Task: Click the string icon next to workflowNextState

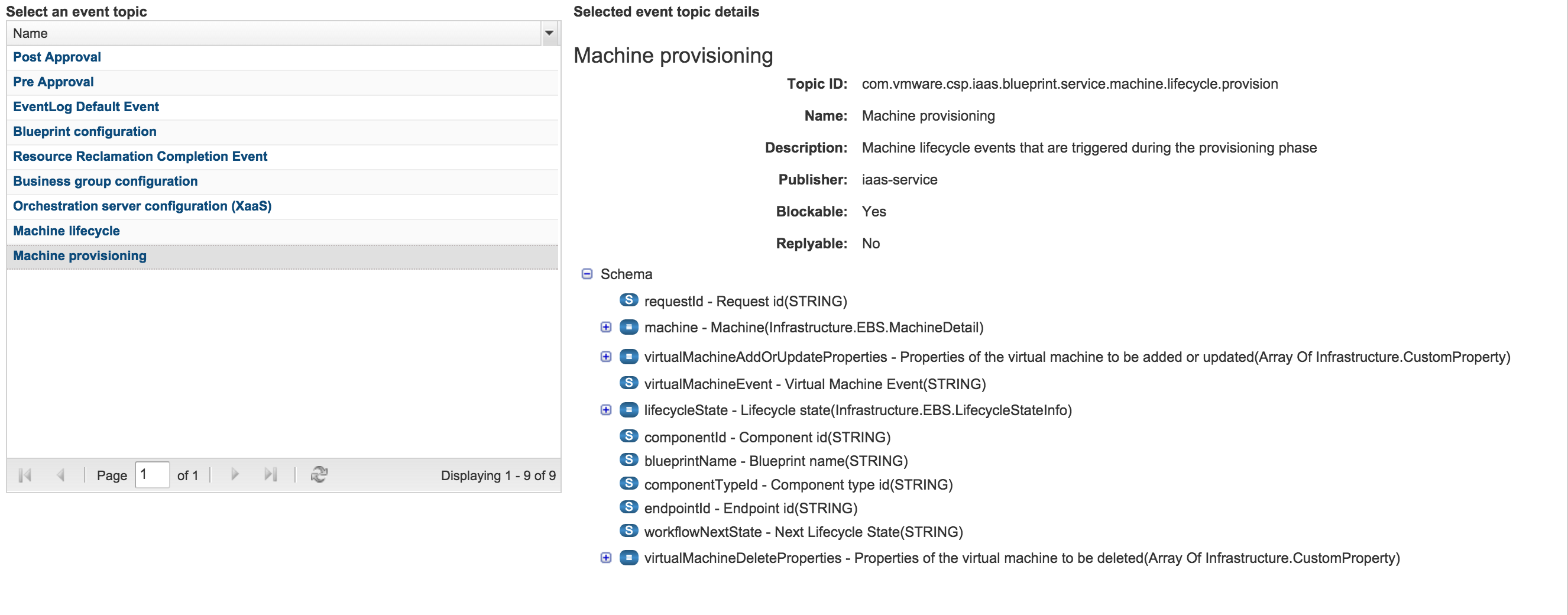Action: tap(628, 531)
